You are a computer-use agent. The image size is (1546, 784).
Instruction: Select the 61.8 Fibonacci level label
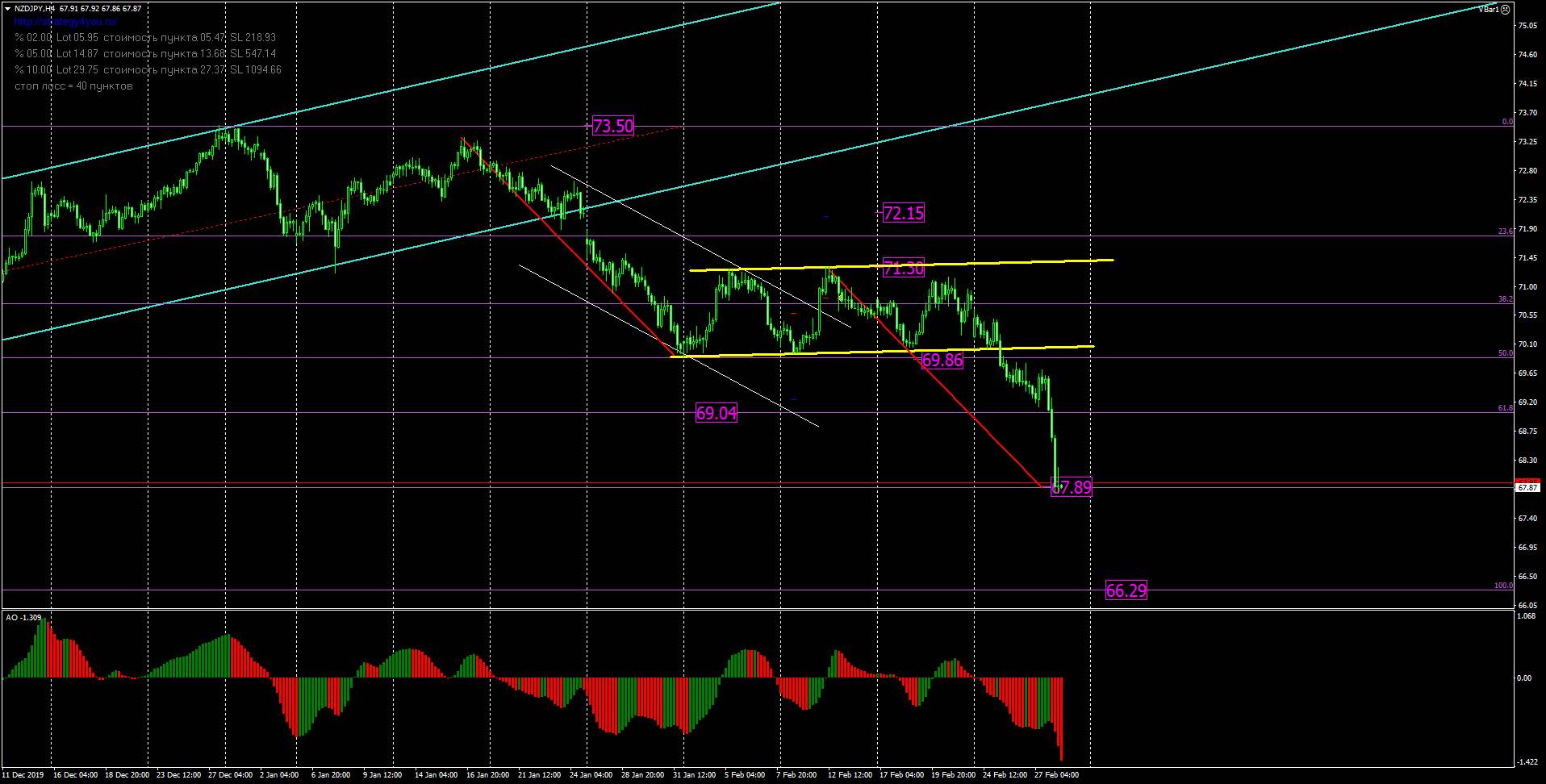pyautogui.click(x=1505, y=408)
